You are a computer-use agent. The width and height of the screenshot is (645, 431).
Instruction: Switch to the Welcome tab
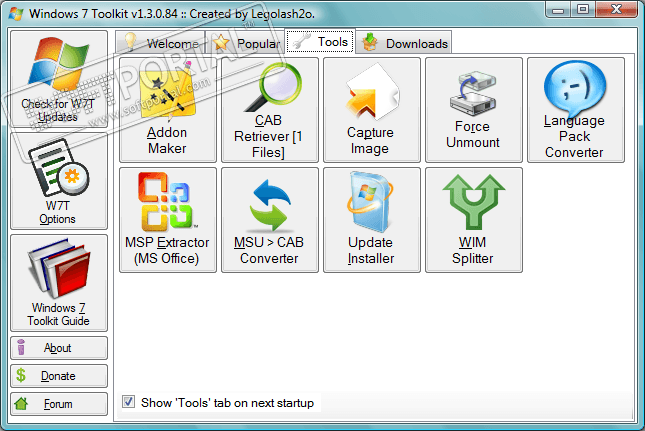(x=160, y=43)
